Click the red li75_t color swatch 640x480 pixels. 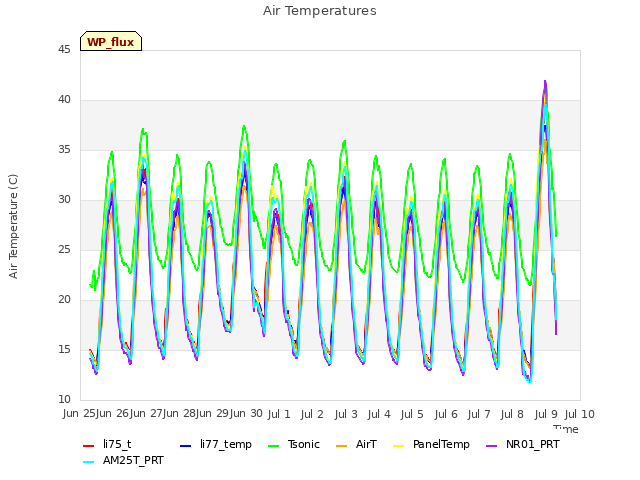tap(89, 445)
